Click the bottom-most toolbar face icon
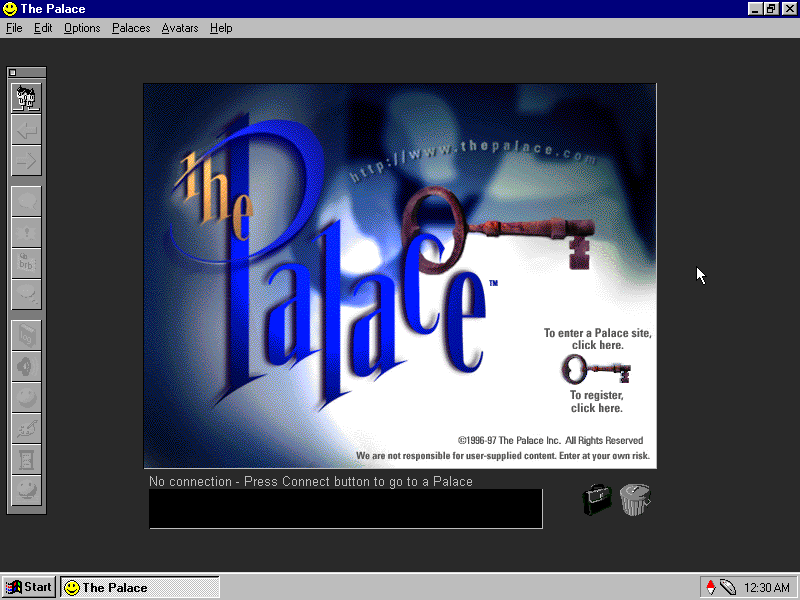Viewport: 800px width, 600px height. click(x=27, y=491)
